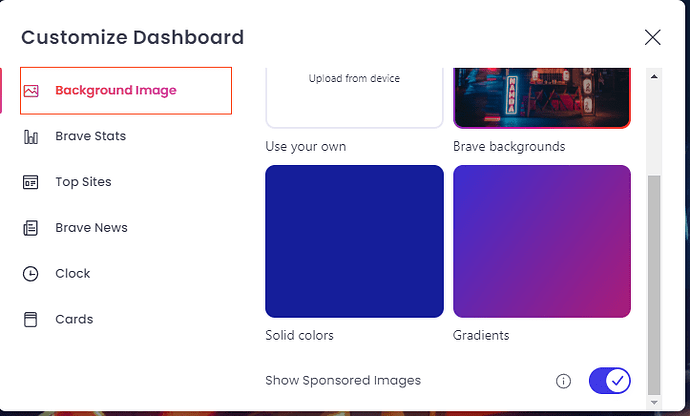Click the vertical scrollbar thumb
Screen dimensions: 690x416
coord(654,280)
